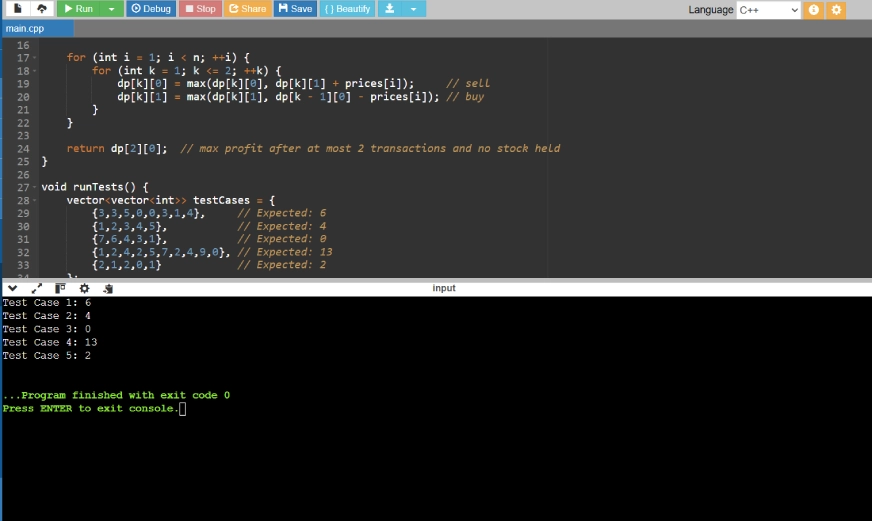Click the '{1,2,3,4,5},' test case
The height and width of the screenshot is (521, 872).
[130, 226]
